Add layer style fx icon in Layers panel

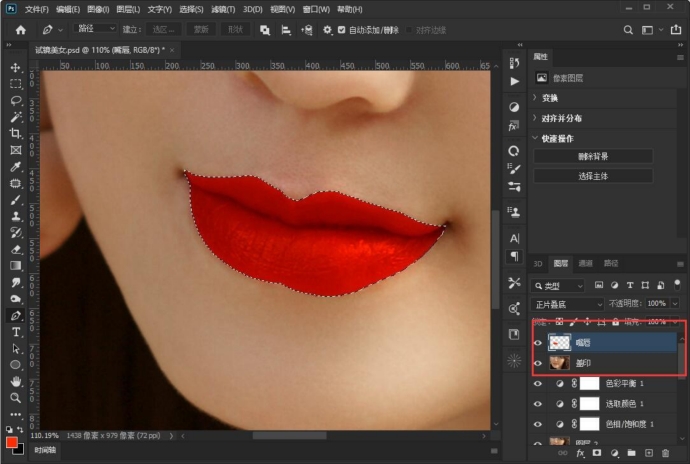click(580, 453)
